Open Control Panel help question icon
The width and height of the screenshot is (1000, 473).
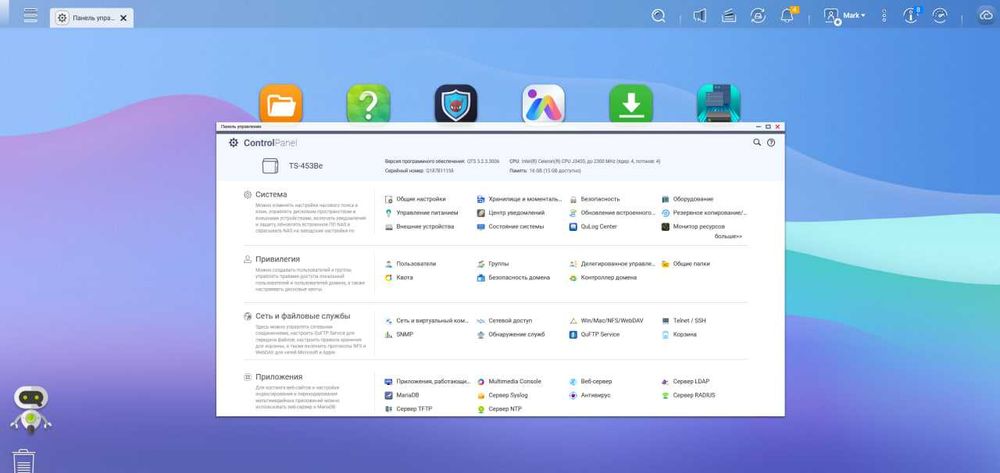click(771, 143)
